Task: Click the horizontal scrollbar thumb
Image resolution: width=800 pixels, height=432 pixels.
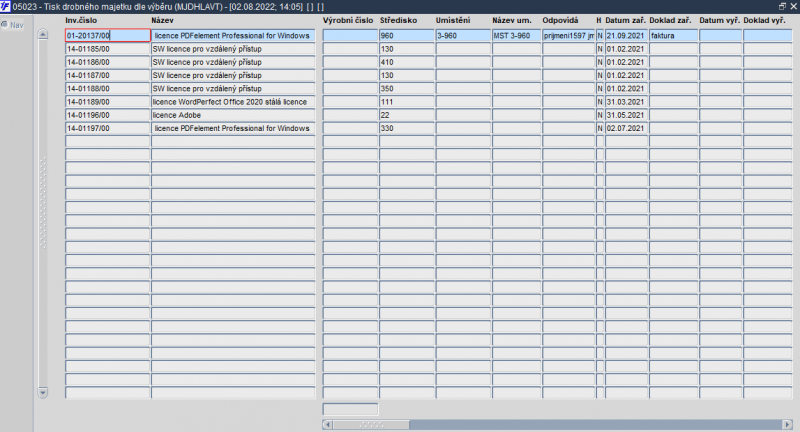Action: point(371,424)
